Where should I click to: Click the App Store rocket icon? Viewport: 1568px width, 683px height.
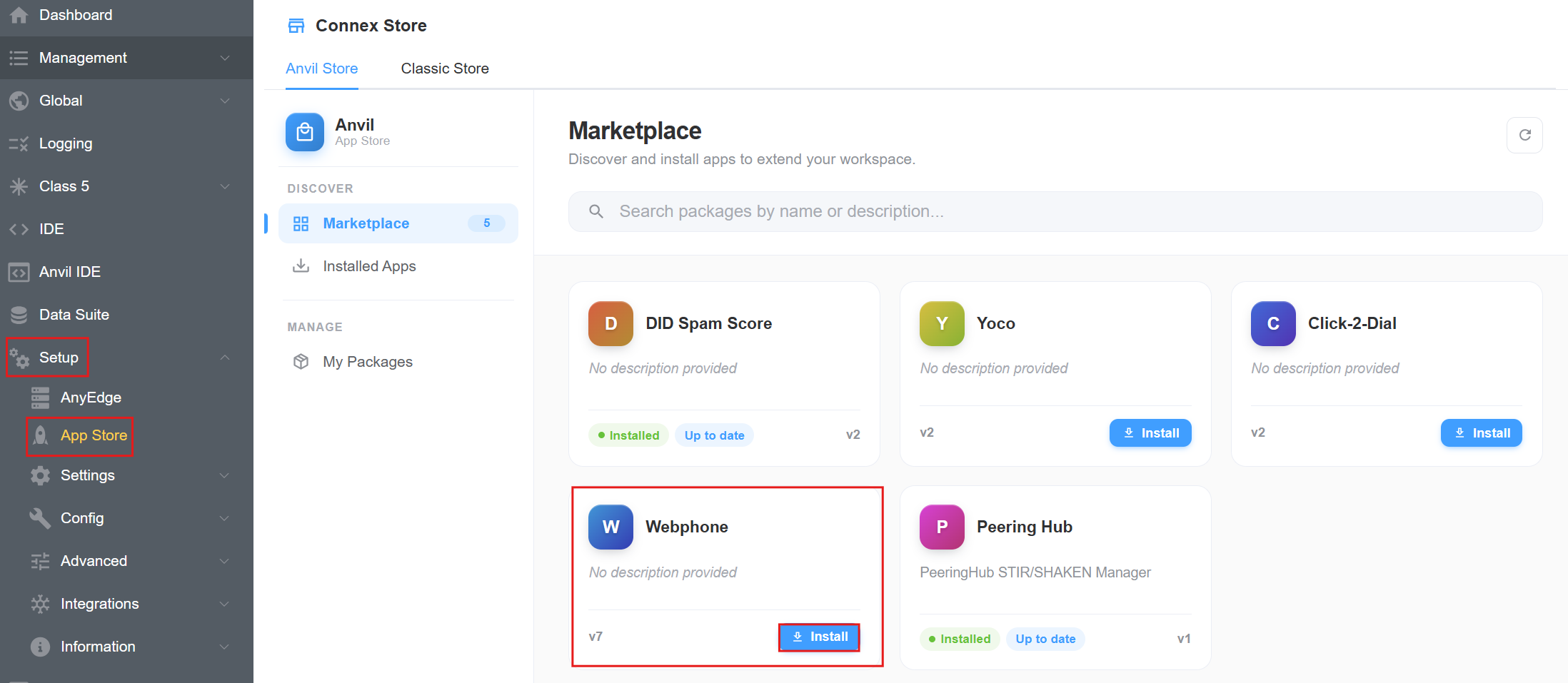click(x=41, y=435)
